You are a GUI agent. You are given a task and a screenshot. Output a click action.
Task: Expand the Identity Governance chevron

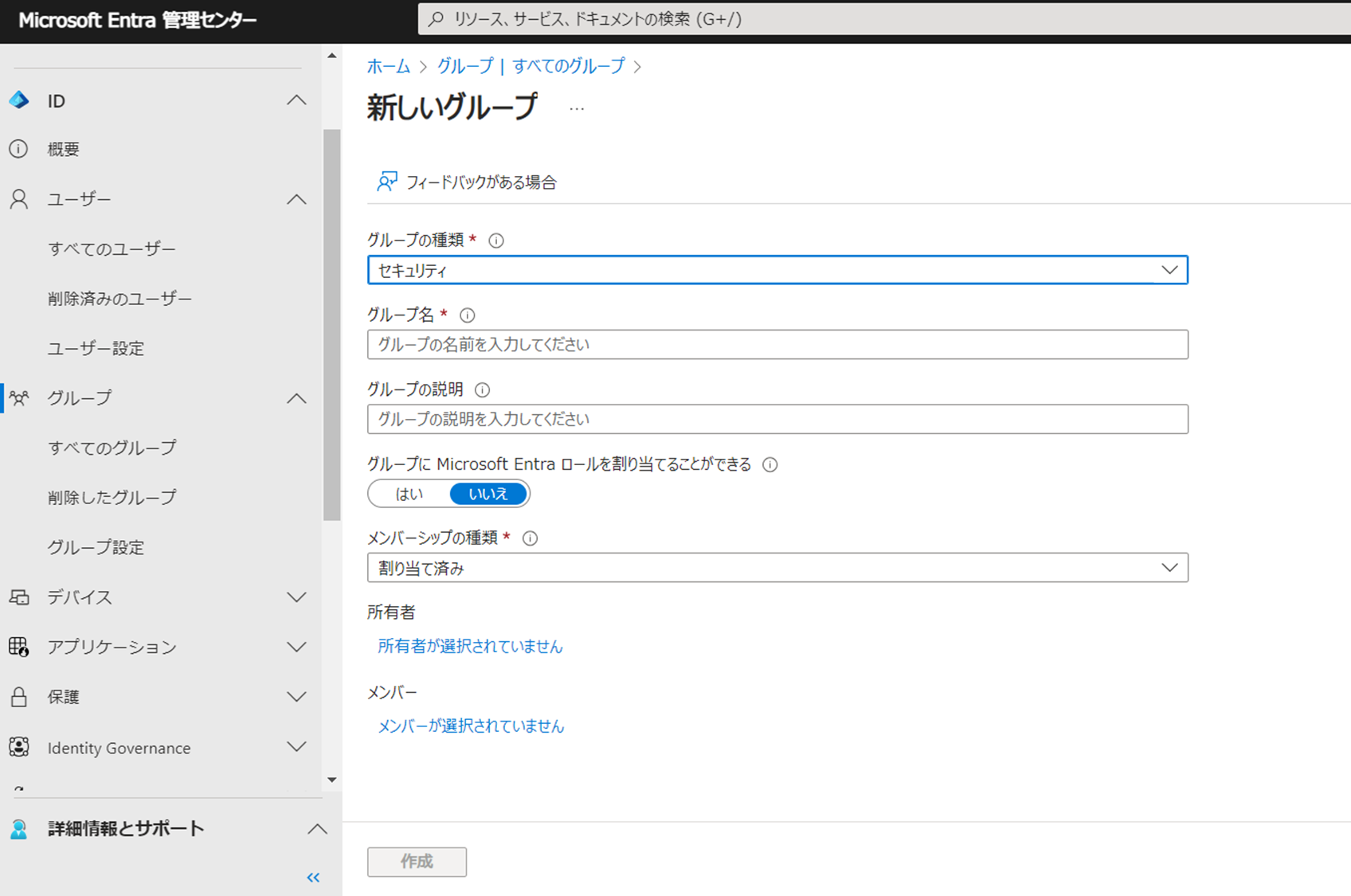point(296,747)
